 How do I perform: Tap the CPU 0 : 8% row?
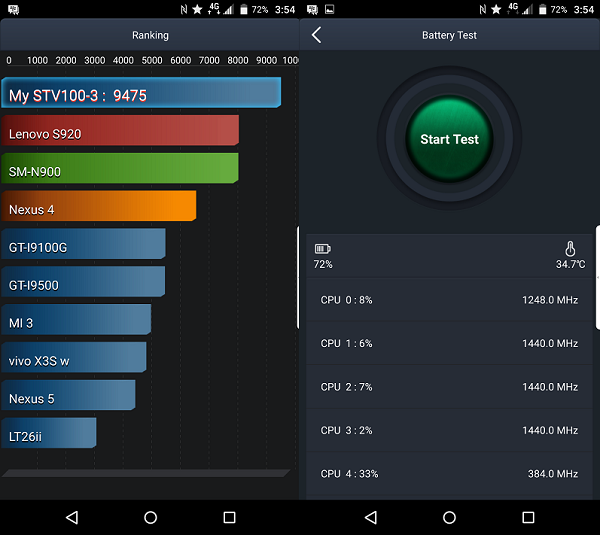pos(449,300)
